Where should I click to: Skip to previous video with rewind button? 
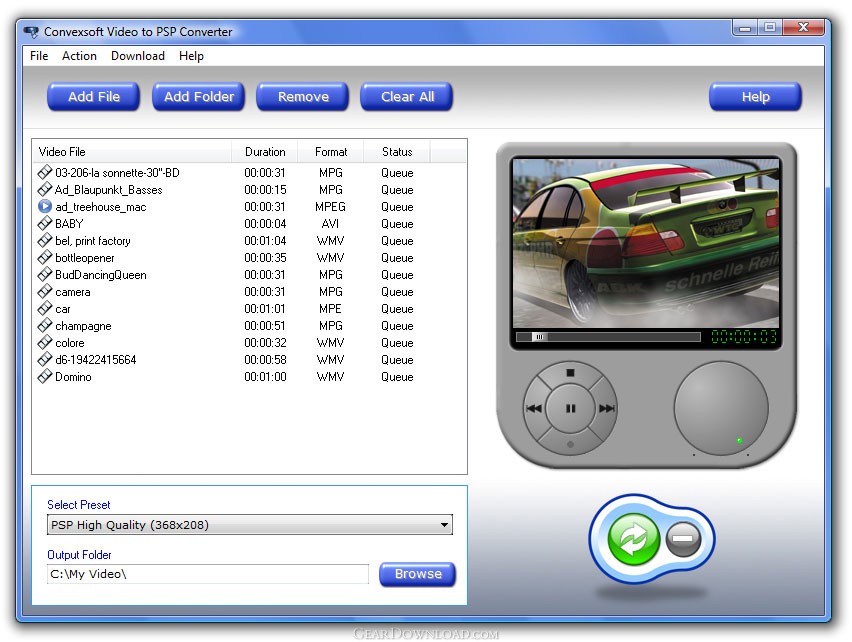click(534, 408)
